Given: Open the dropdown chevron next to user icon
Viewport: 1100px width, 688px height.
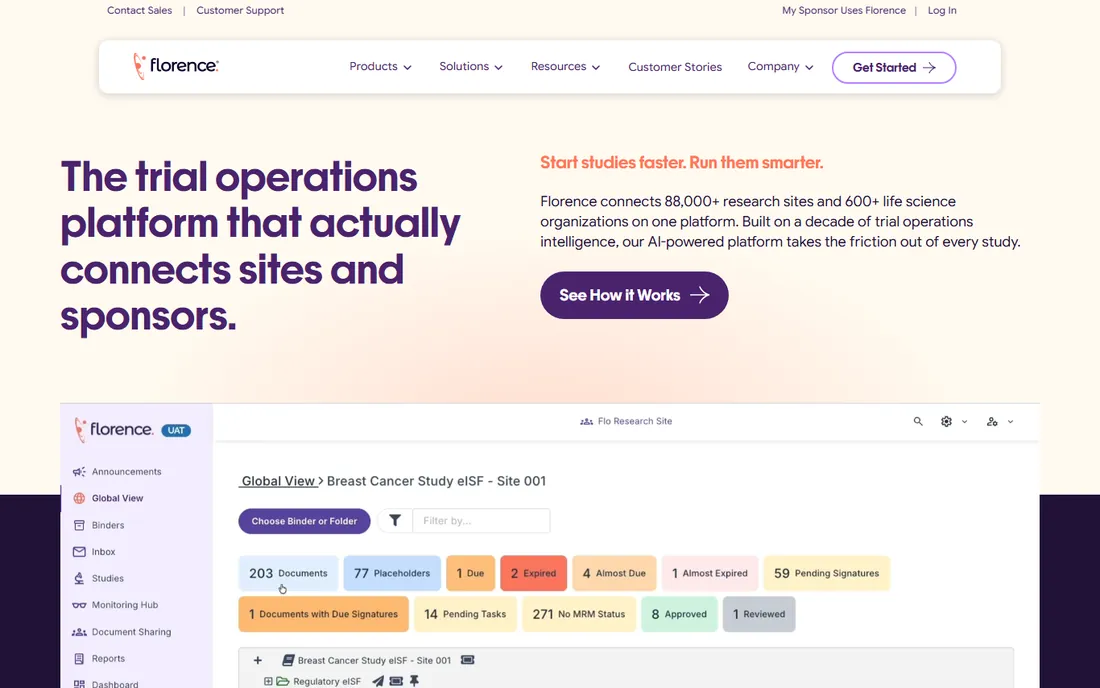Looking at the screenshot, I should click(1010, 421).
